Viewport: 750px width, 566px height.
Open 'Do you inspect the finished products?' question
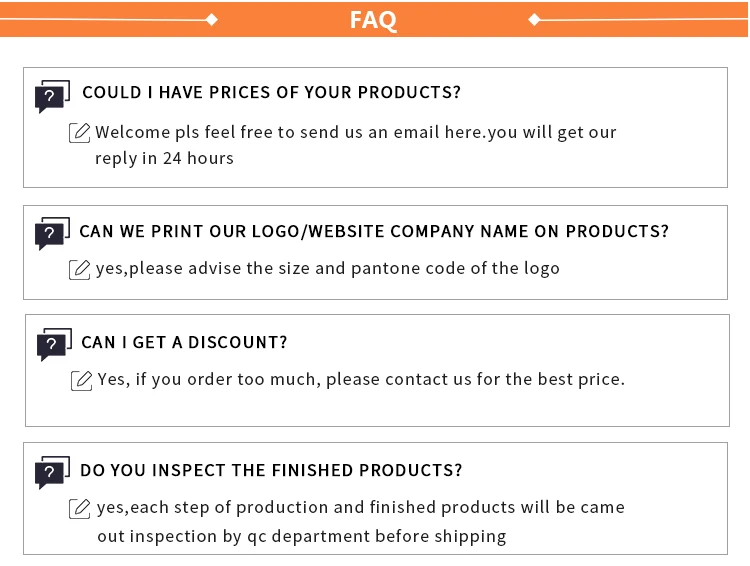(271, 470)
